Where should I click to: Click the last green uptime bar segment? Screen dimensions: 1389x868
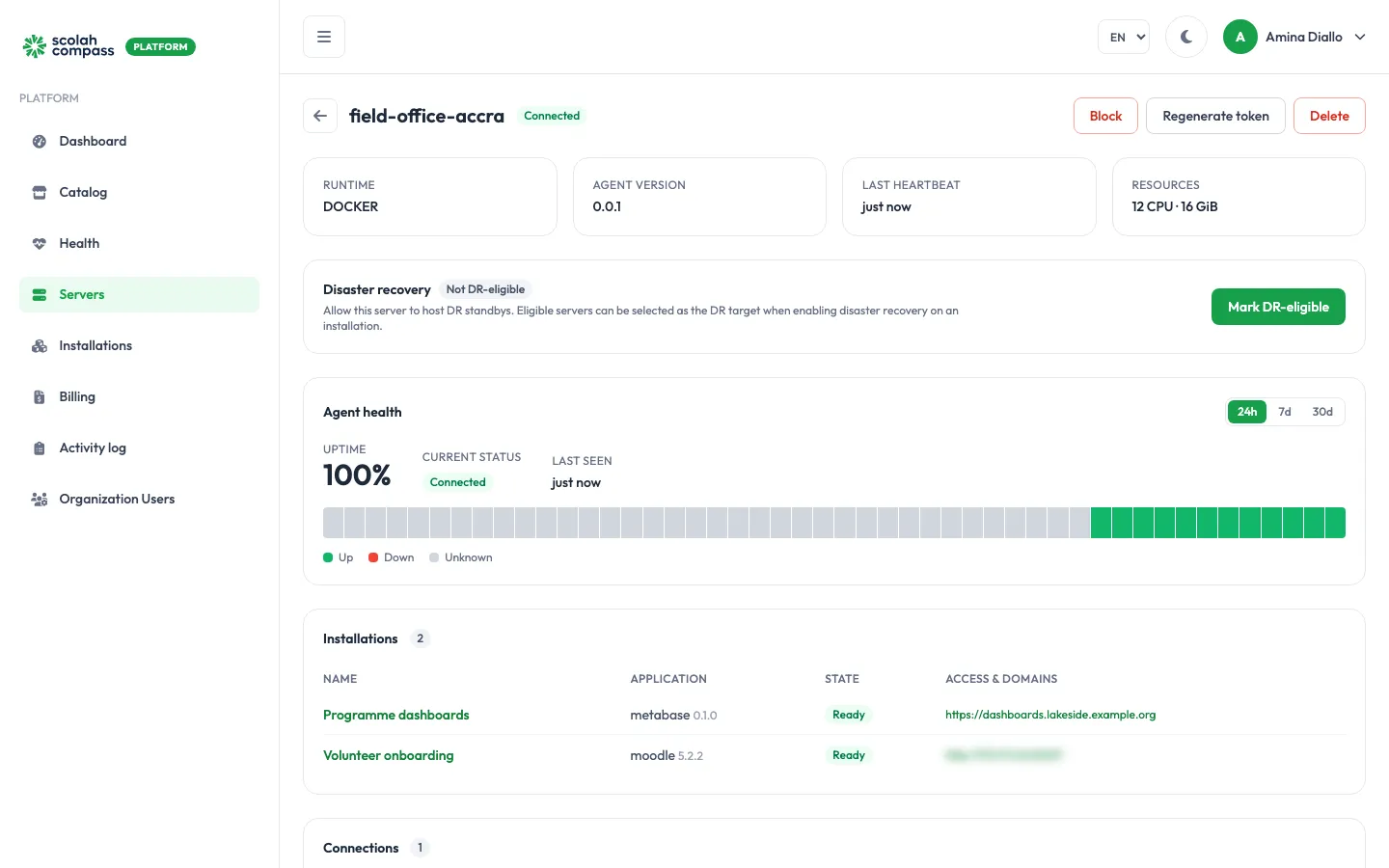click(x=1335, y=523)
